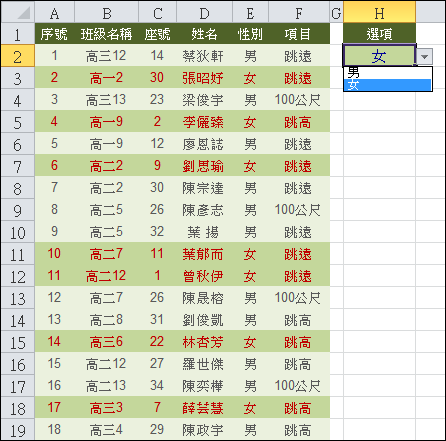Choose 女 in the dropdown list

pyautogui.click(x=387, y=85)
